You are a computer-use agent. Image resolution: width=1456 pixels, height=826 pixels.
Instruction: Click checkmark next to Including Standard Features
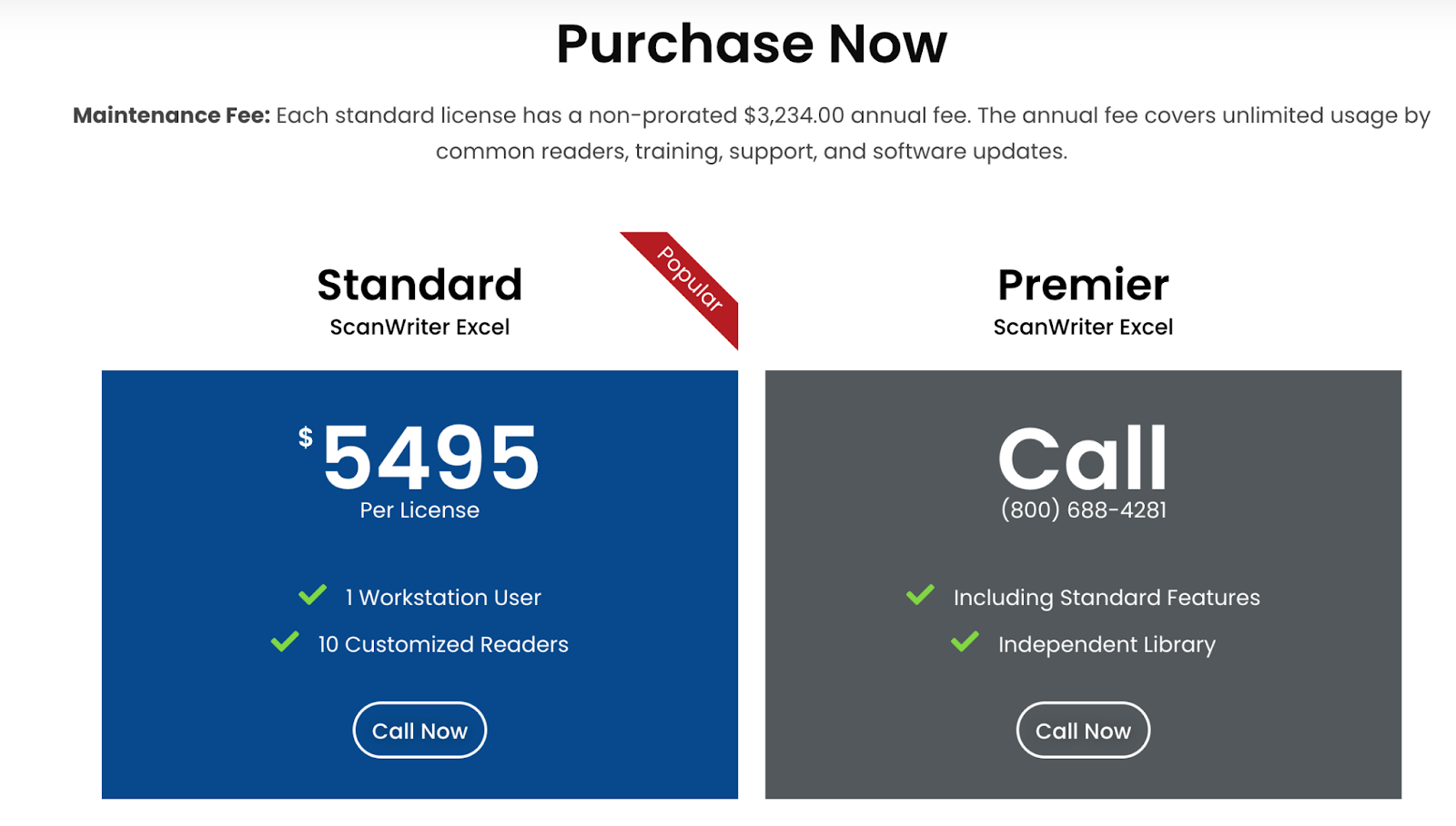click(x=920, y=595)
